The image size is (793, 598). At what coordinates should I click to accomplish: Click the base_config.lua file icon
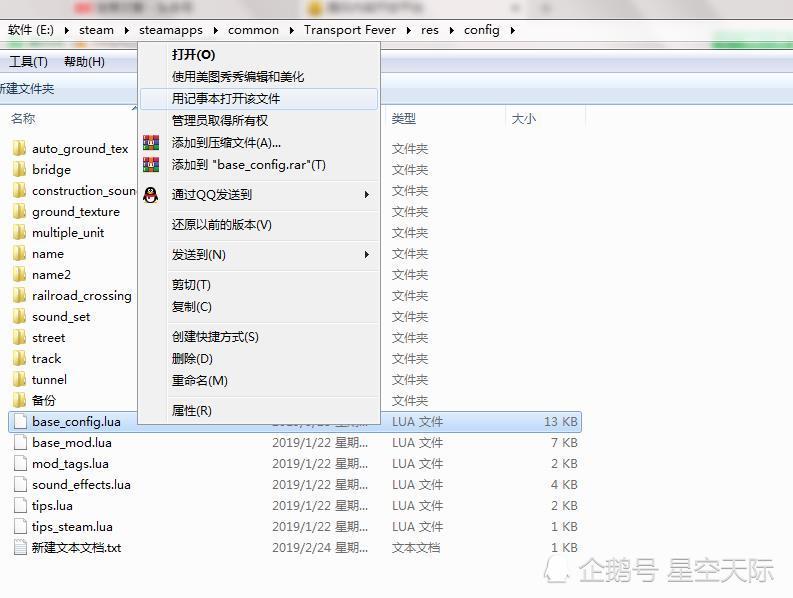click(x=20, y=421)
